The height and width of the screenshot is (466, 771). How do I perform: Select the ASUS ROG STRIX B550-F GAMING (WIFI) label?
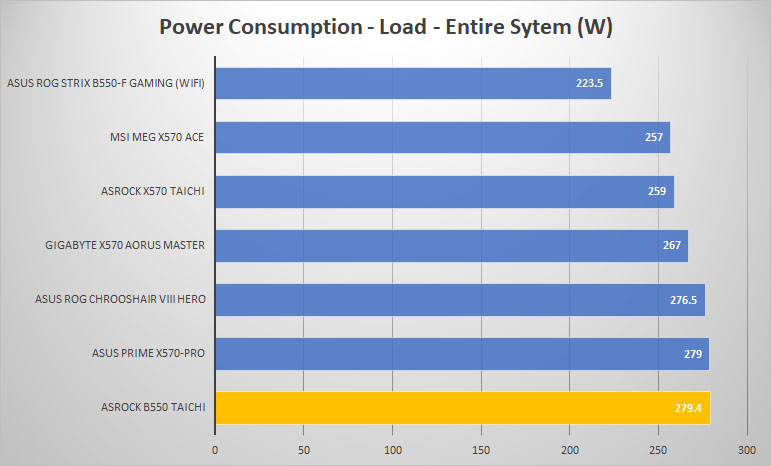click(x=106, y=83)
